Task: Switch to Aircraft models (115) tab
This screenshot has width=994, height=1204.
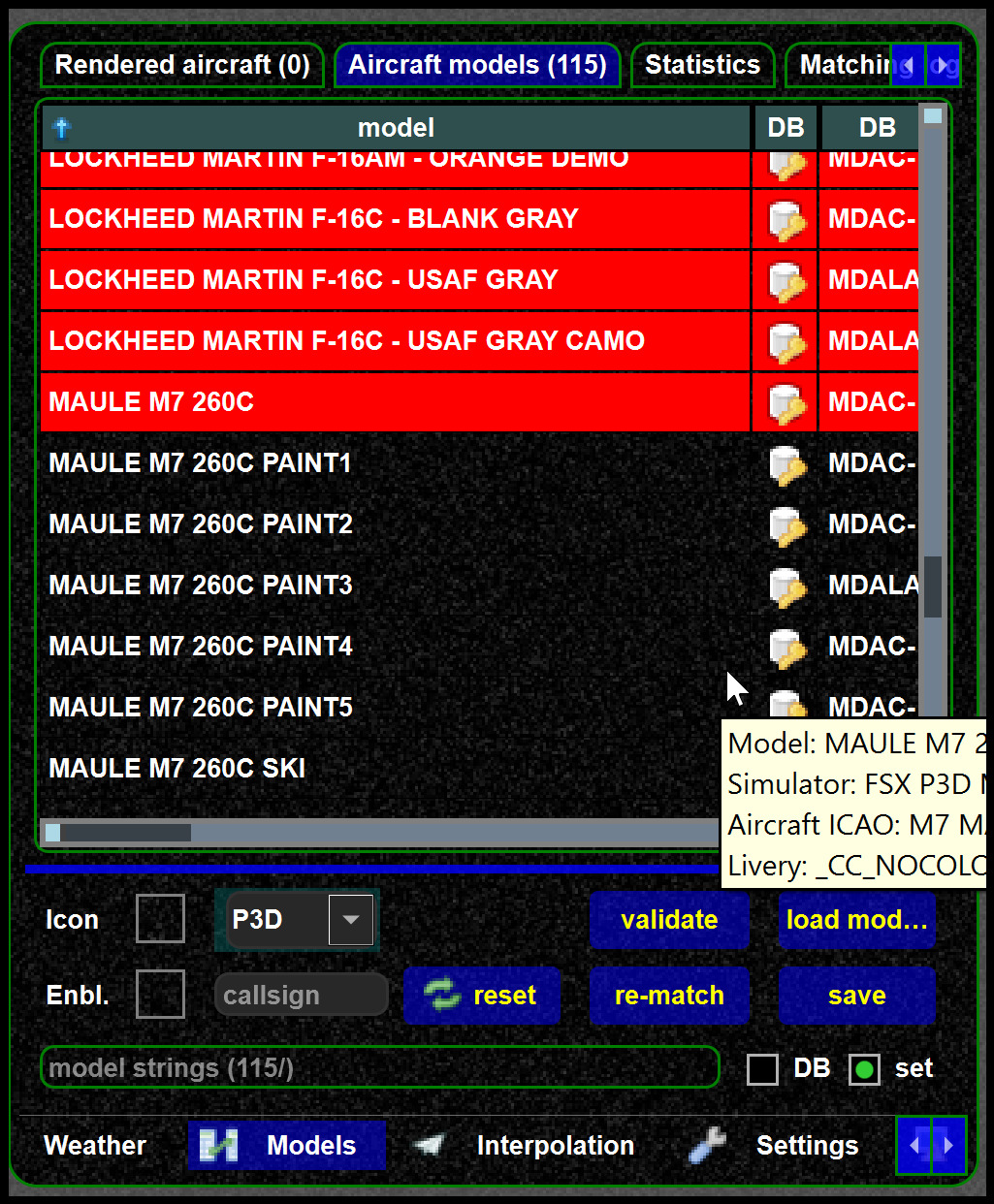Action: [x=477, y=65]
